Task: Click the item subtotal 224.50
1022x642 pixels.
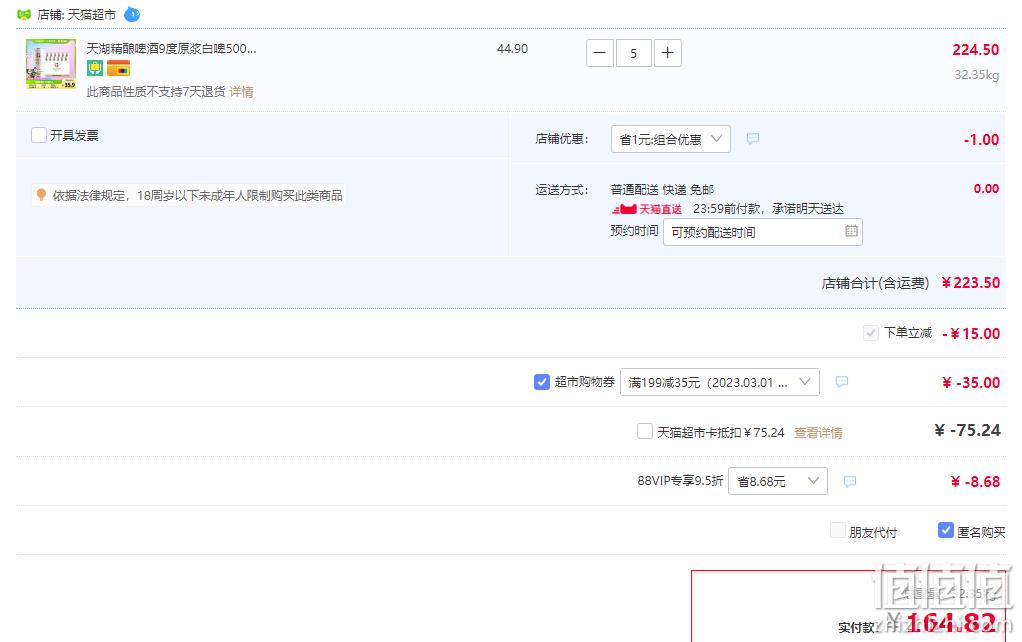Action: coord(975,50)
